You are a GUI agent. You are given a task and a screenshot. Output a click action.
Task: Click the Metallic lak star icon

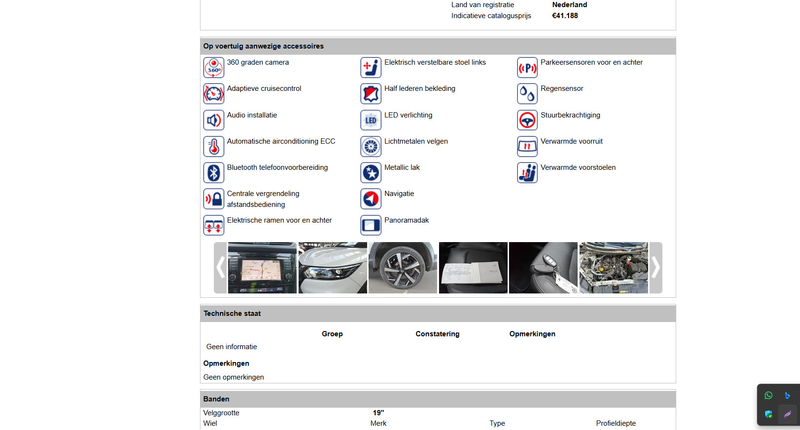tap(370, 172)
